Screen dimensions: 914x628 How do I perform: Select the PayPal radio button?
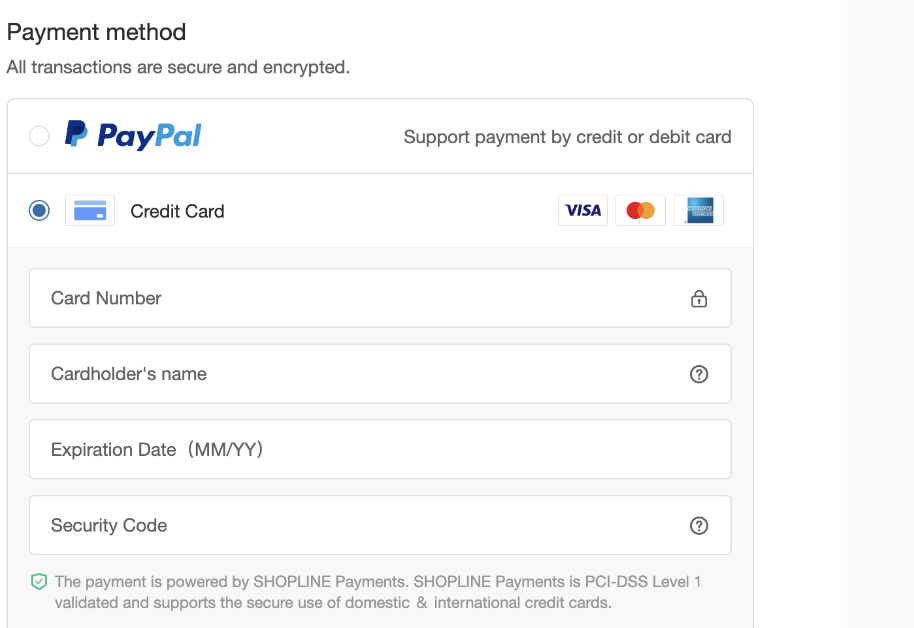pos(39,136)
